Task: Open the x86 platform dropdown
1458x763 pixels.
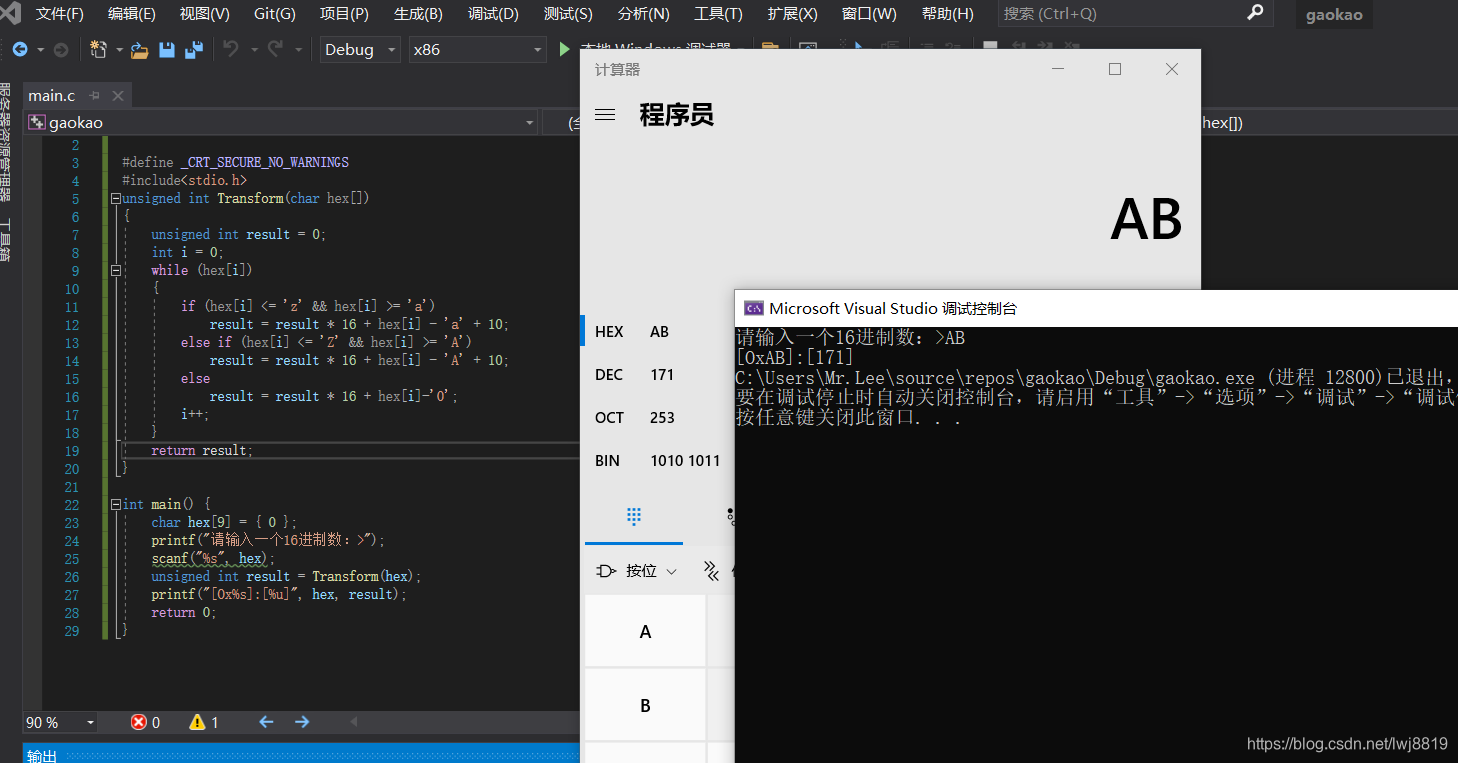Action: pos(478,49)
